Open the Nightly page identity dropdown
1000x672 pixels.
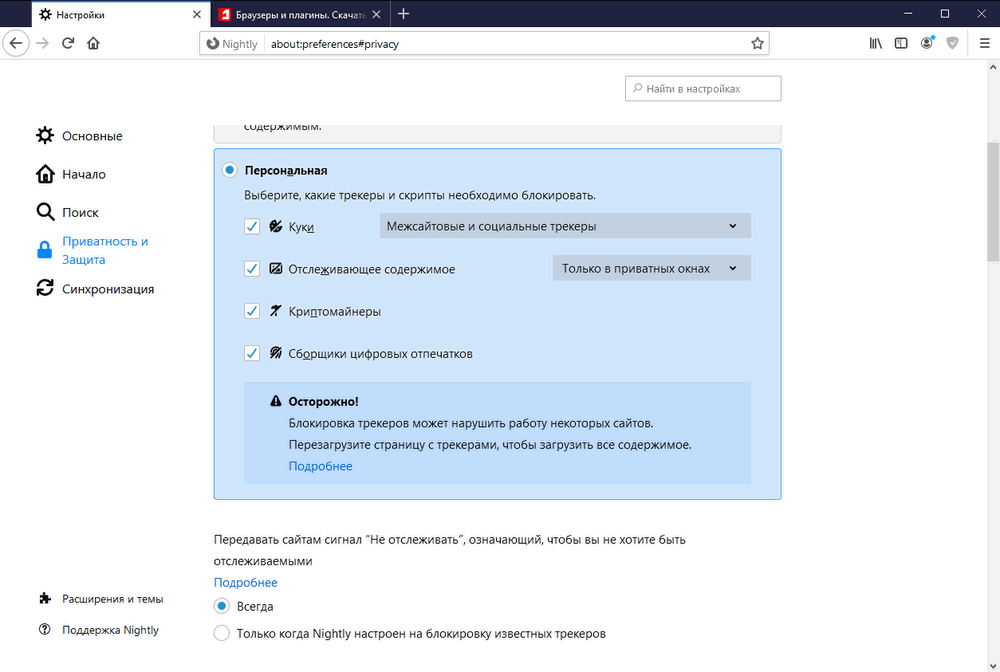click(x=231, y=43)
